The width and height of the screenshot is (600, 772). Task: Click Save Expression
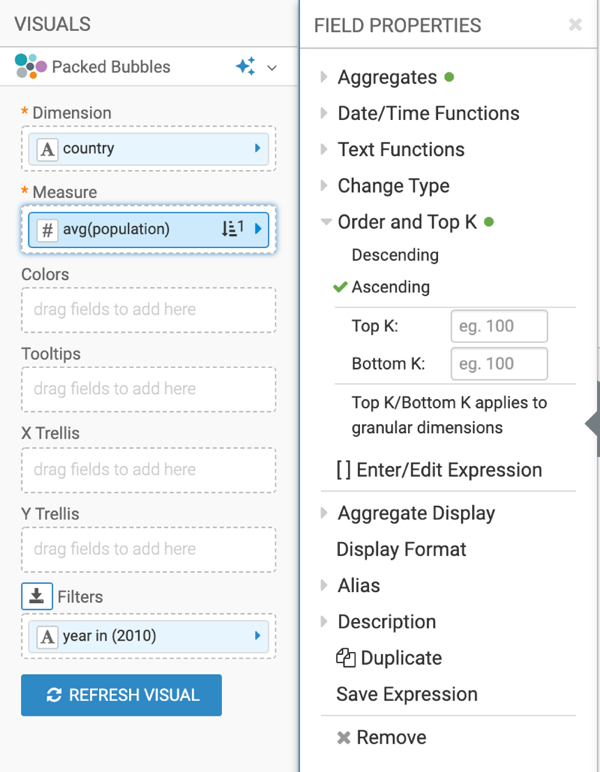(406, 694)
